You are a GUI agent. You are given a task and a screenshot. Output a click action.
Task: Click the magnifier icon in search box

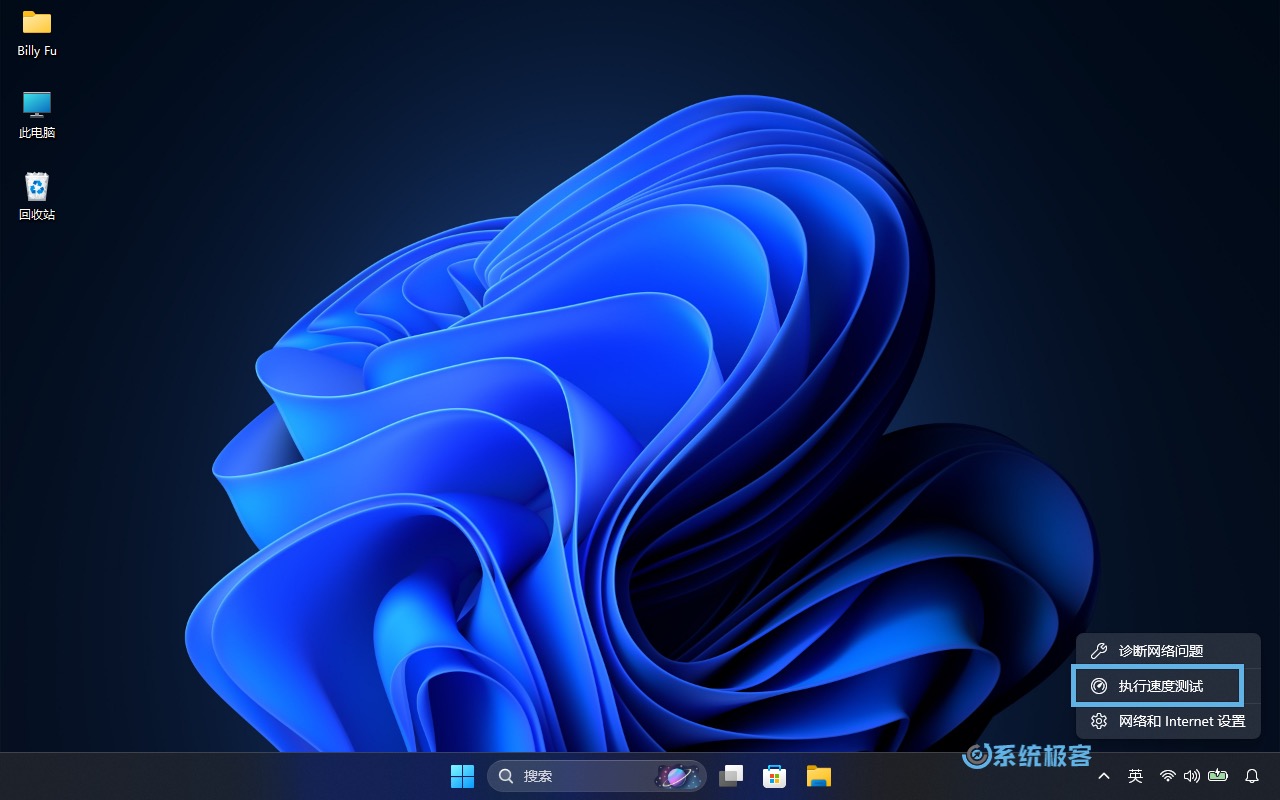coord(506,776)
